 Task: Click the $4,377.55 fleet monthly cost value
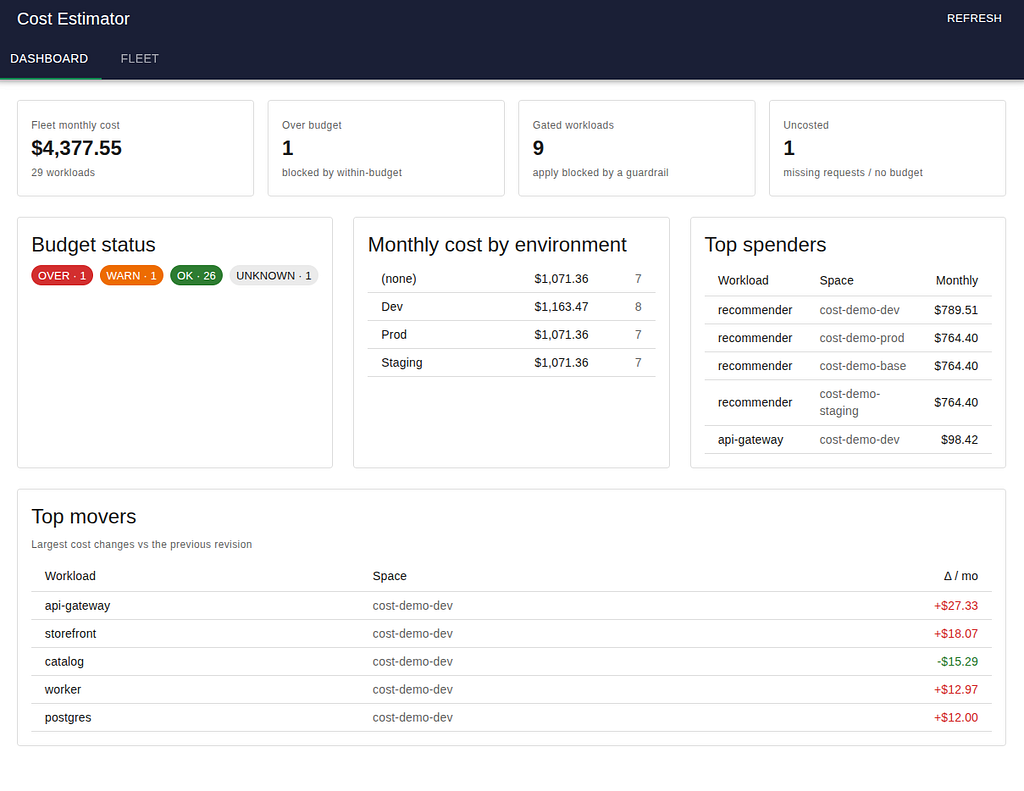tap(76, 148)
